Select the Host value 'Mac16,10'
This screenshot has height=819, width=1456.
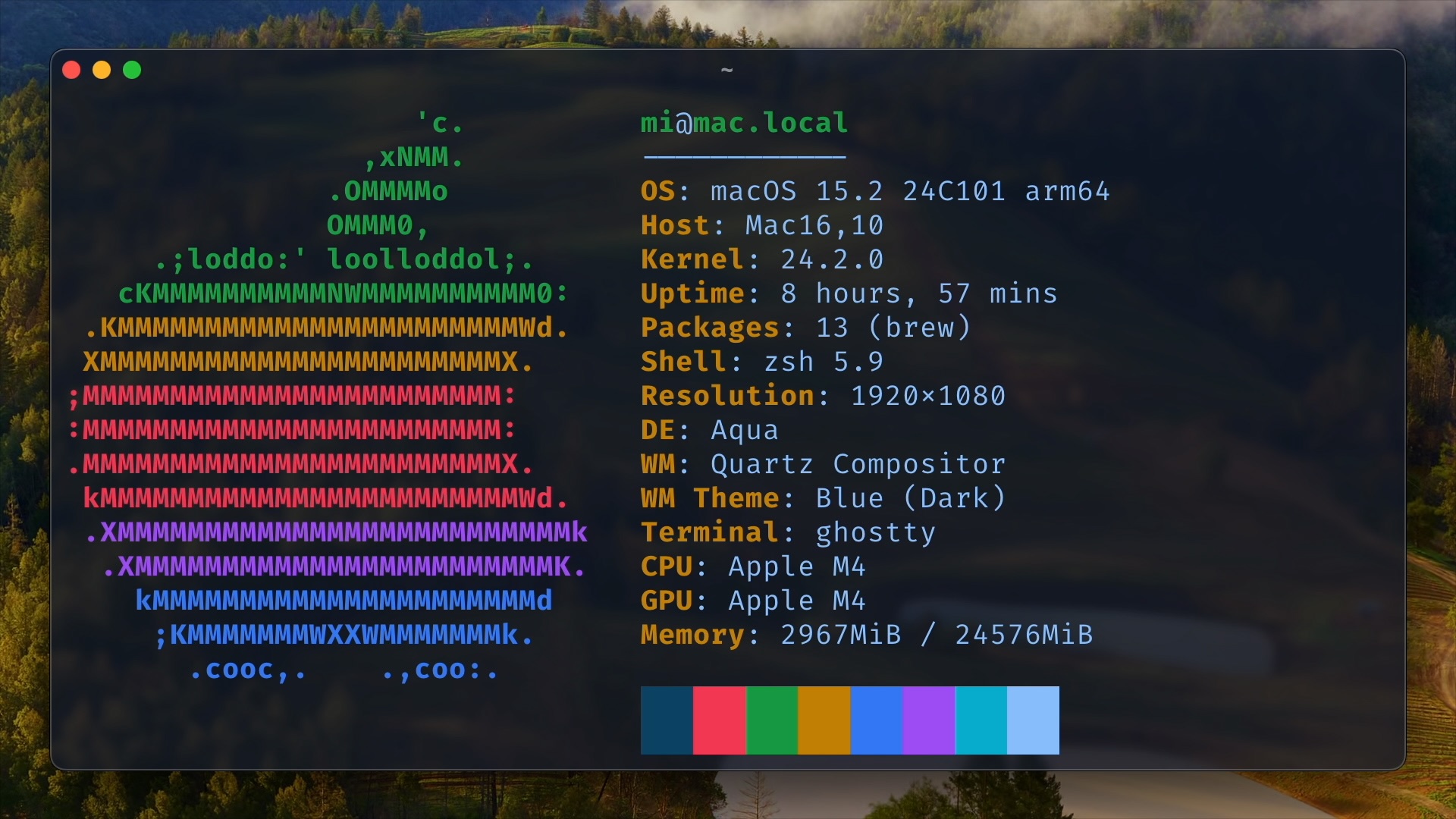[814, 225]
